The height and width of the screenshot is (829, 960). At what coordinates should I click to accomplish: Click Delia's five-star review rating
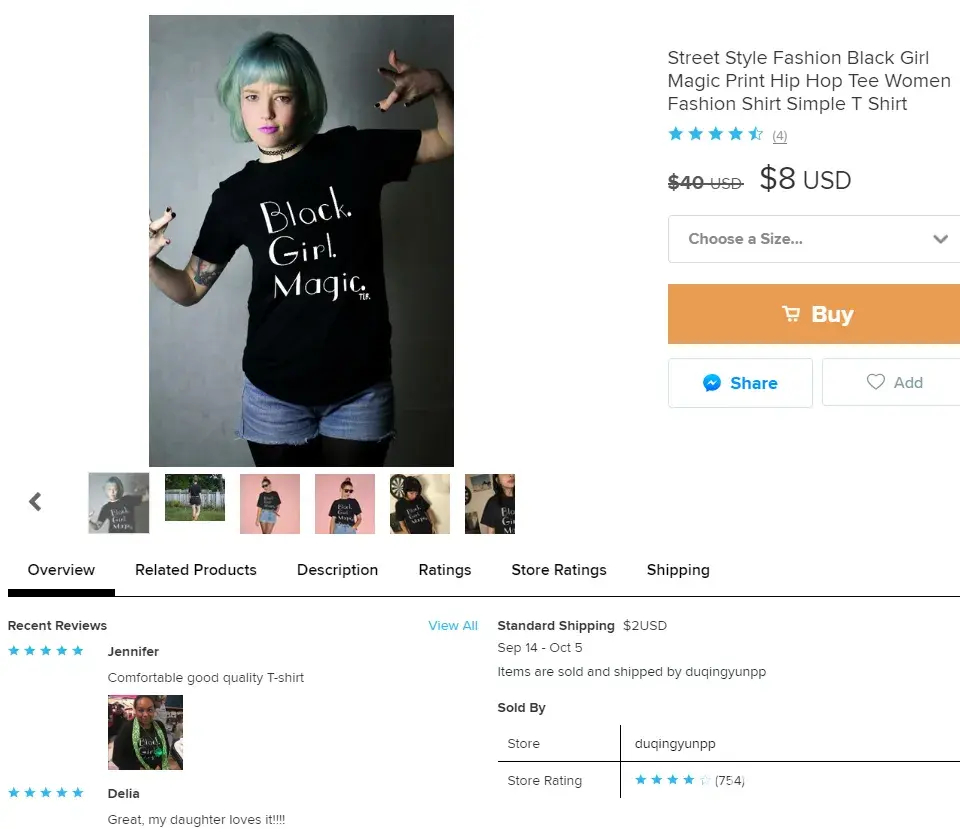(46, 793)
